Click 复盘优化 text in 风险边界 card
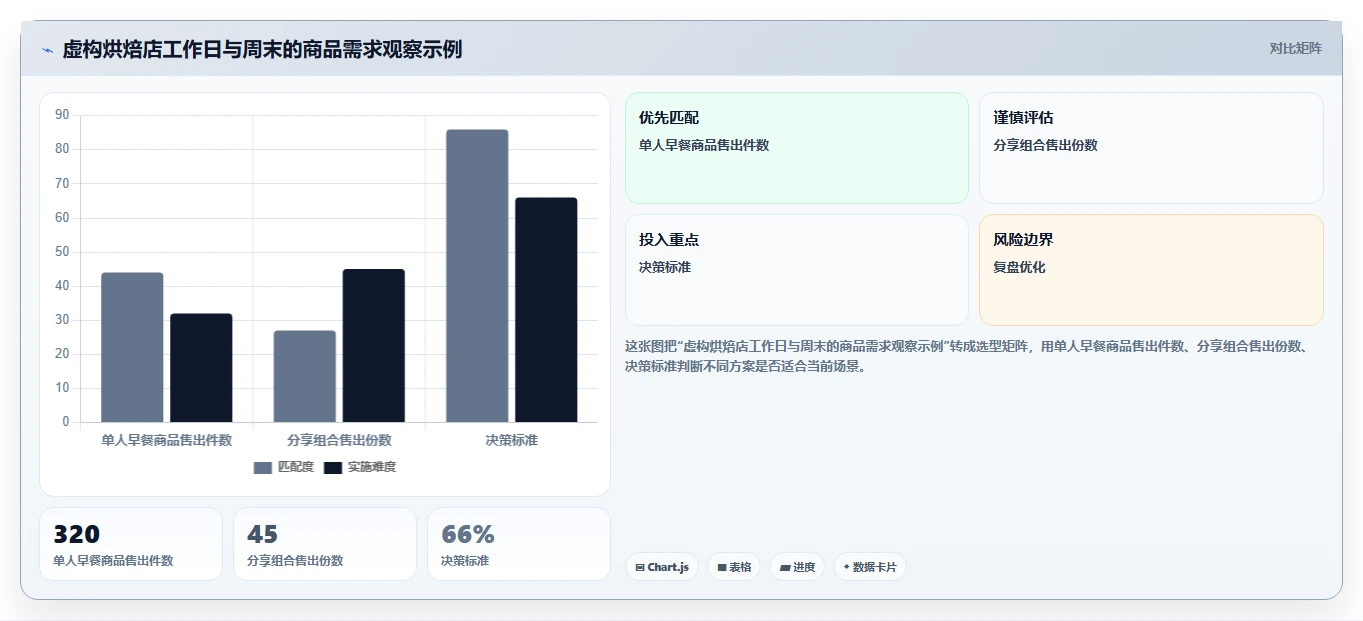The width and height of the screenshot is (1363, 621). (1019, 267)
